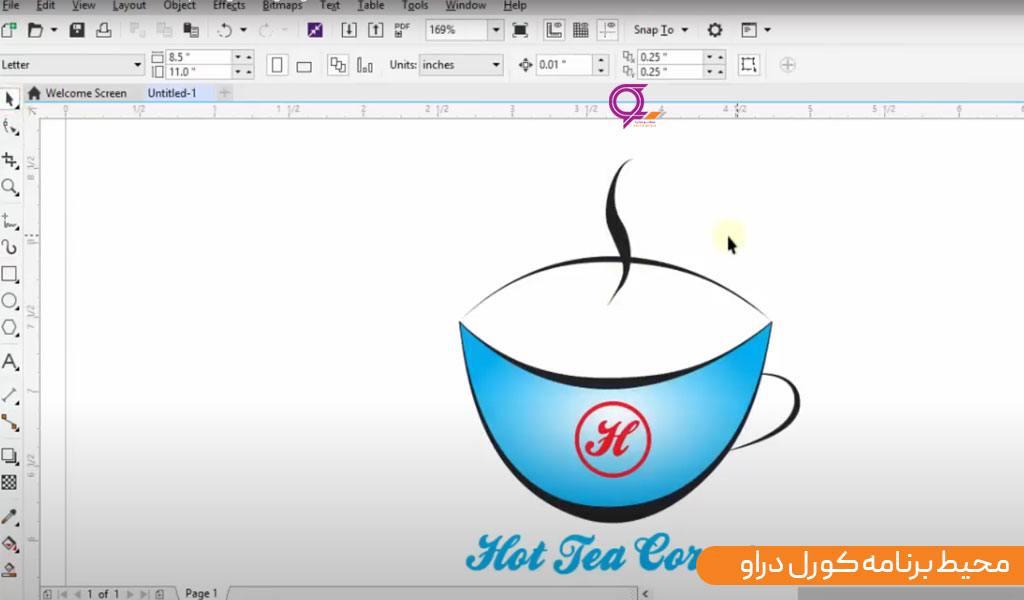Select the Polygon tool

pos(10,327)
